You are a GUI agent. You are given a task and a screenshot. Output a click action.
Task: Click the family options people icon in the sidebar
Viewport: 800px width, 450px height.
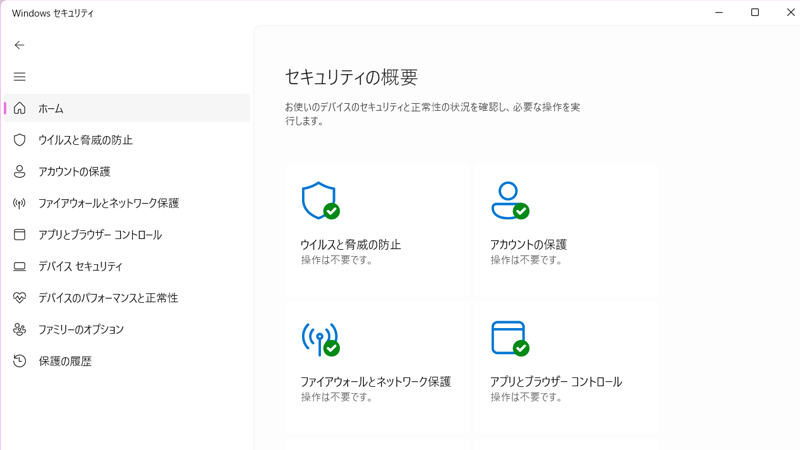(19, 329)
